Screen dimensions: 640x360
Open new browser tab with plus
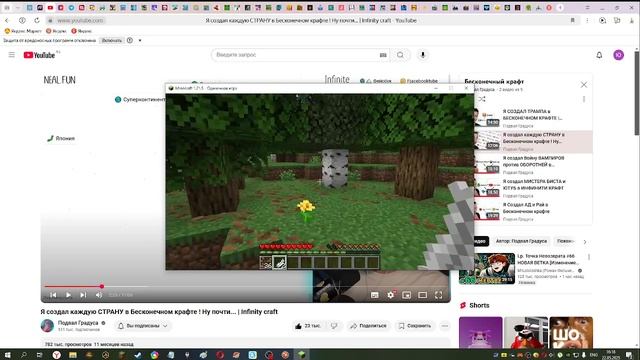point(560,8)
